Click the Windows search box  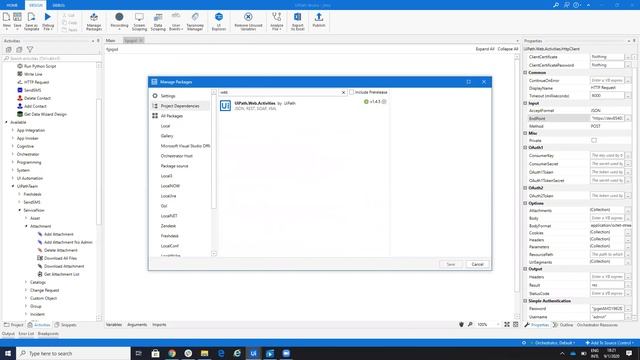tap(73, 353)
